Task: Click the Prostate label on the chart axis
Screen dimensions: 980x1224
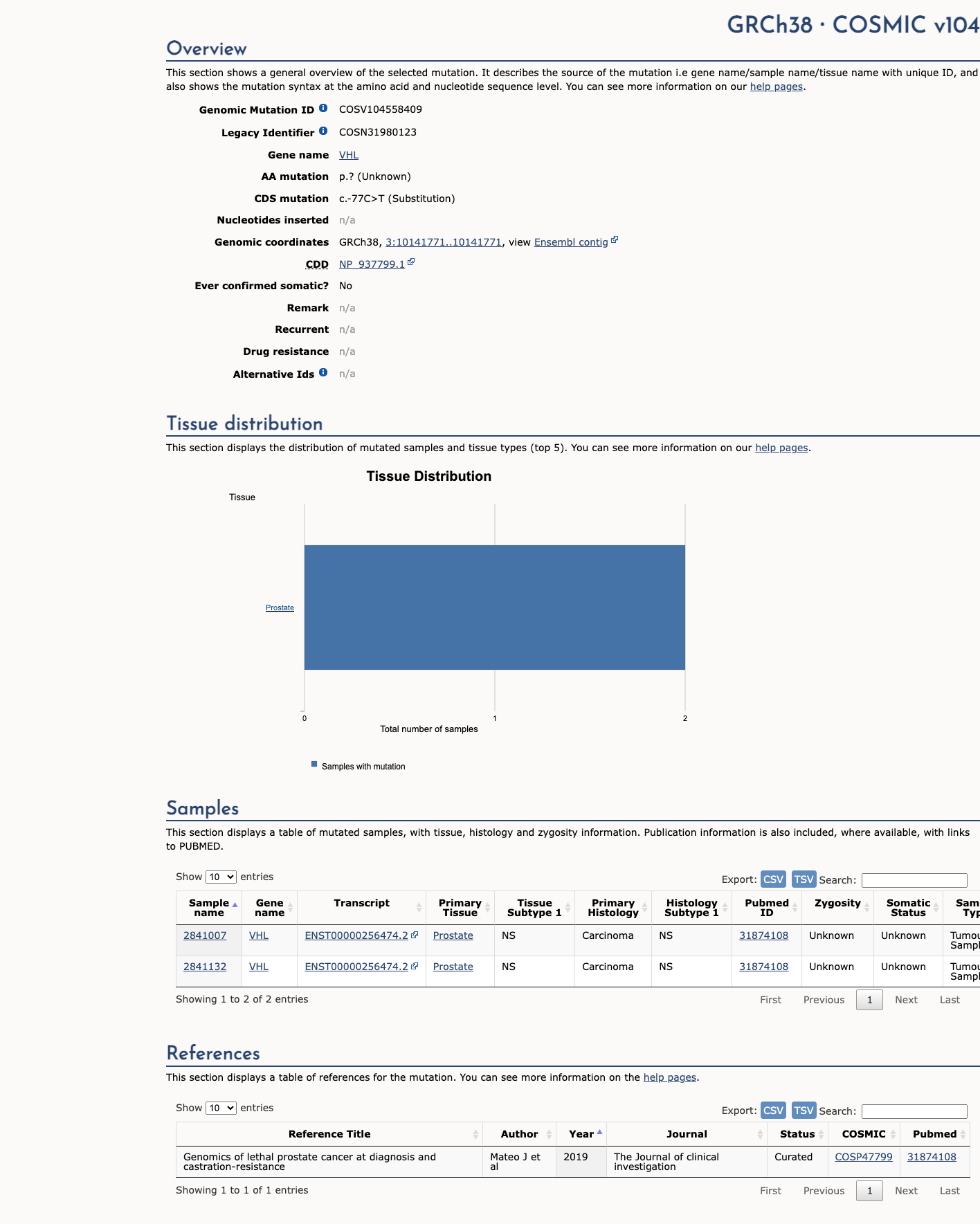Action: pyautogui.click(x=280, y=608)
